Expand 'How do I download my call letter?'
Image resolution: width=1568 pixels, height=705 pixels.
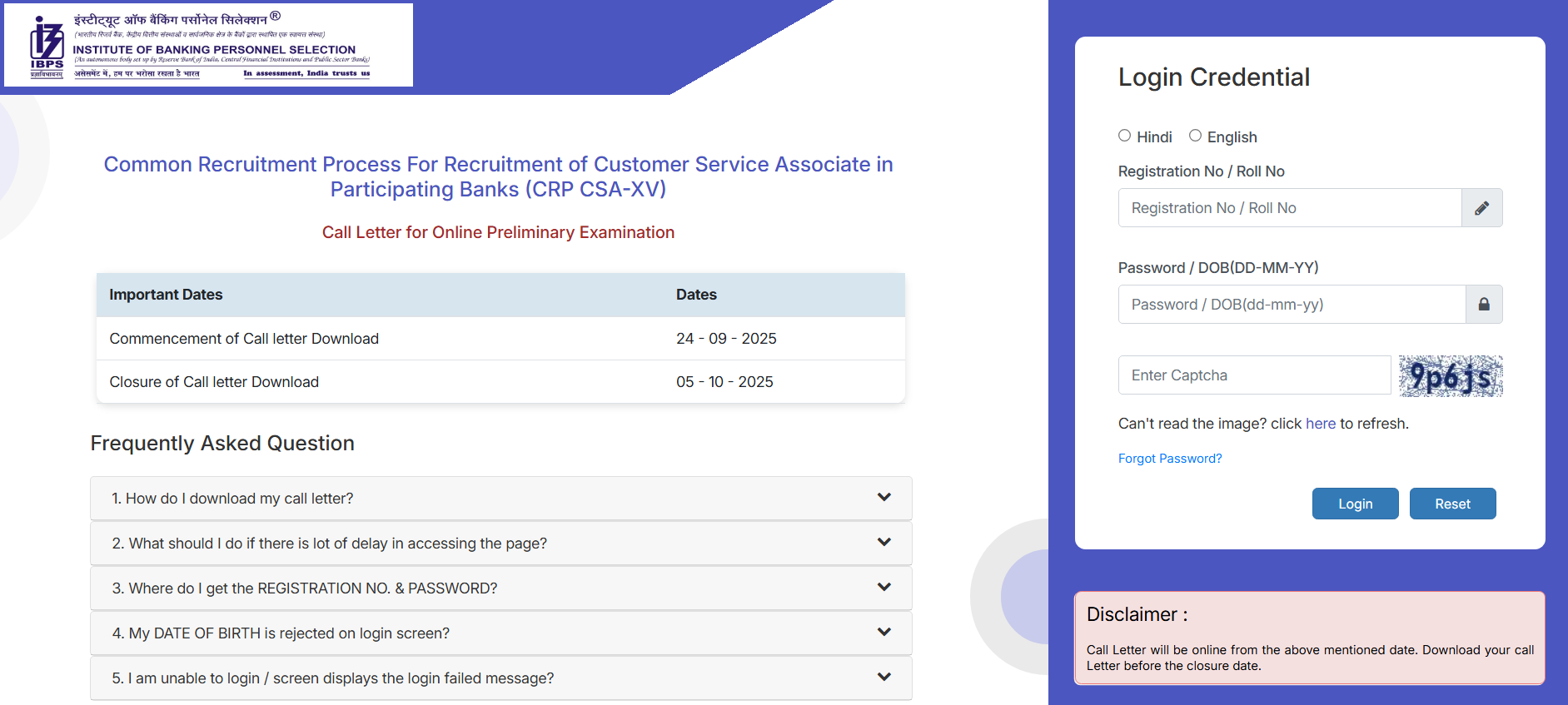(500, 499)
